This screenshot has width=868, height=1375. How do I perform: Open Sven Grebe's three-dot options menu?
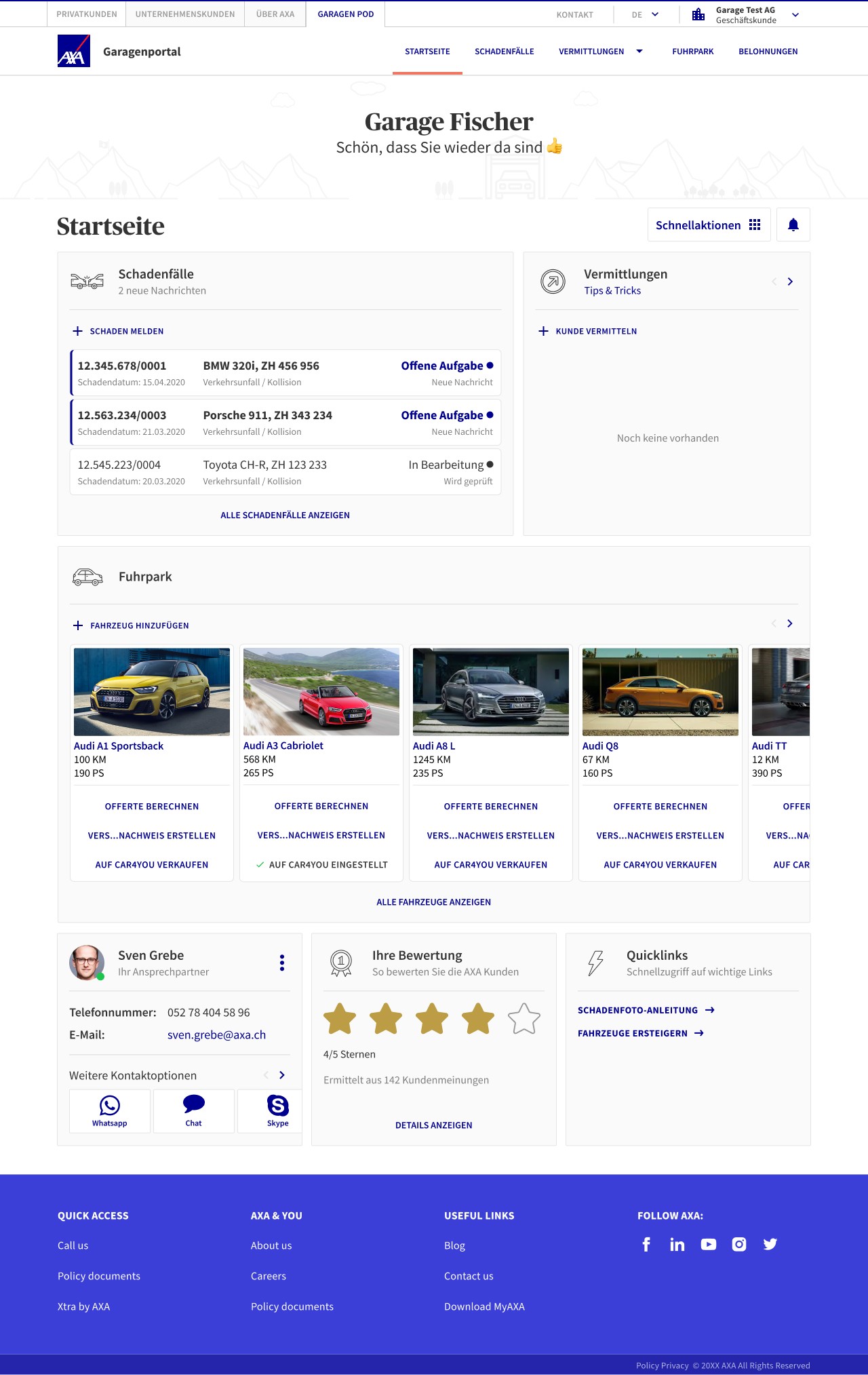[x=282, y=963]
